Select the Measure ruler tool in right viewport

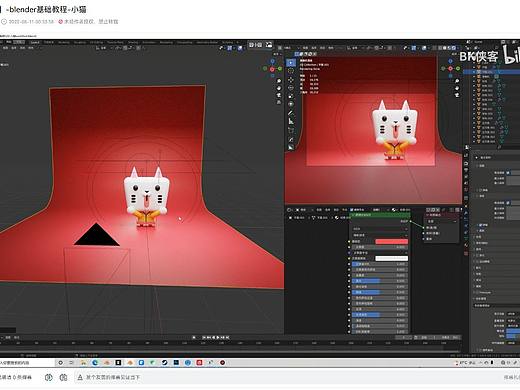pos(291,121)
